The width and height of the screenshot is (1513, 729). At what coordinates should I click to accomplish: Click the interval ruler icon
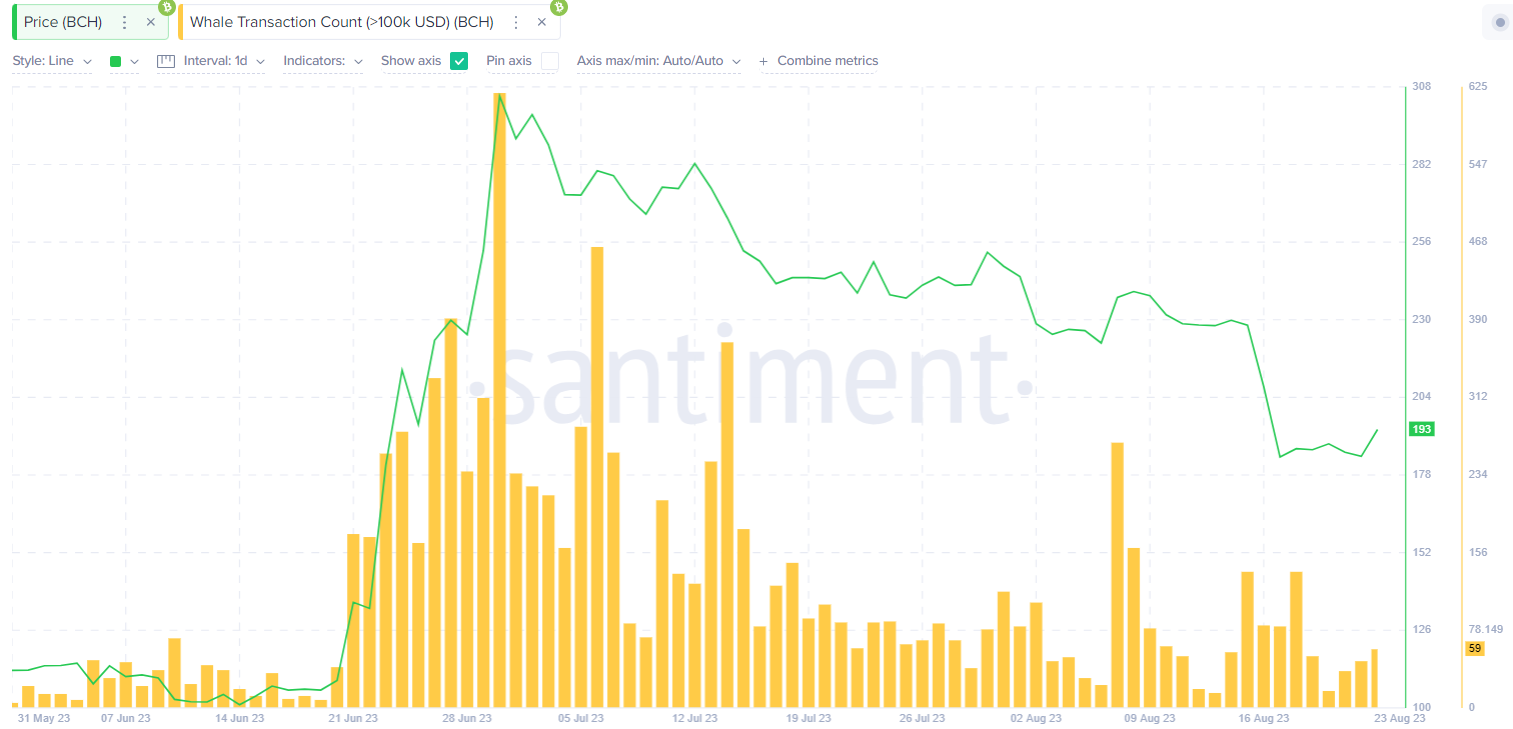click(x=166, y=61)
